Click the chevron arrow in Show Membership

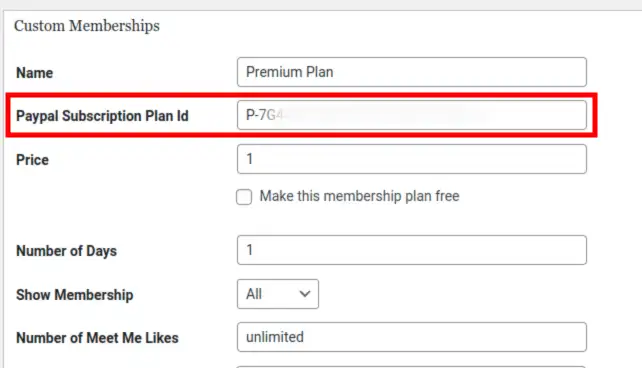[x=305, y=294]
